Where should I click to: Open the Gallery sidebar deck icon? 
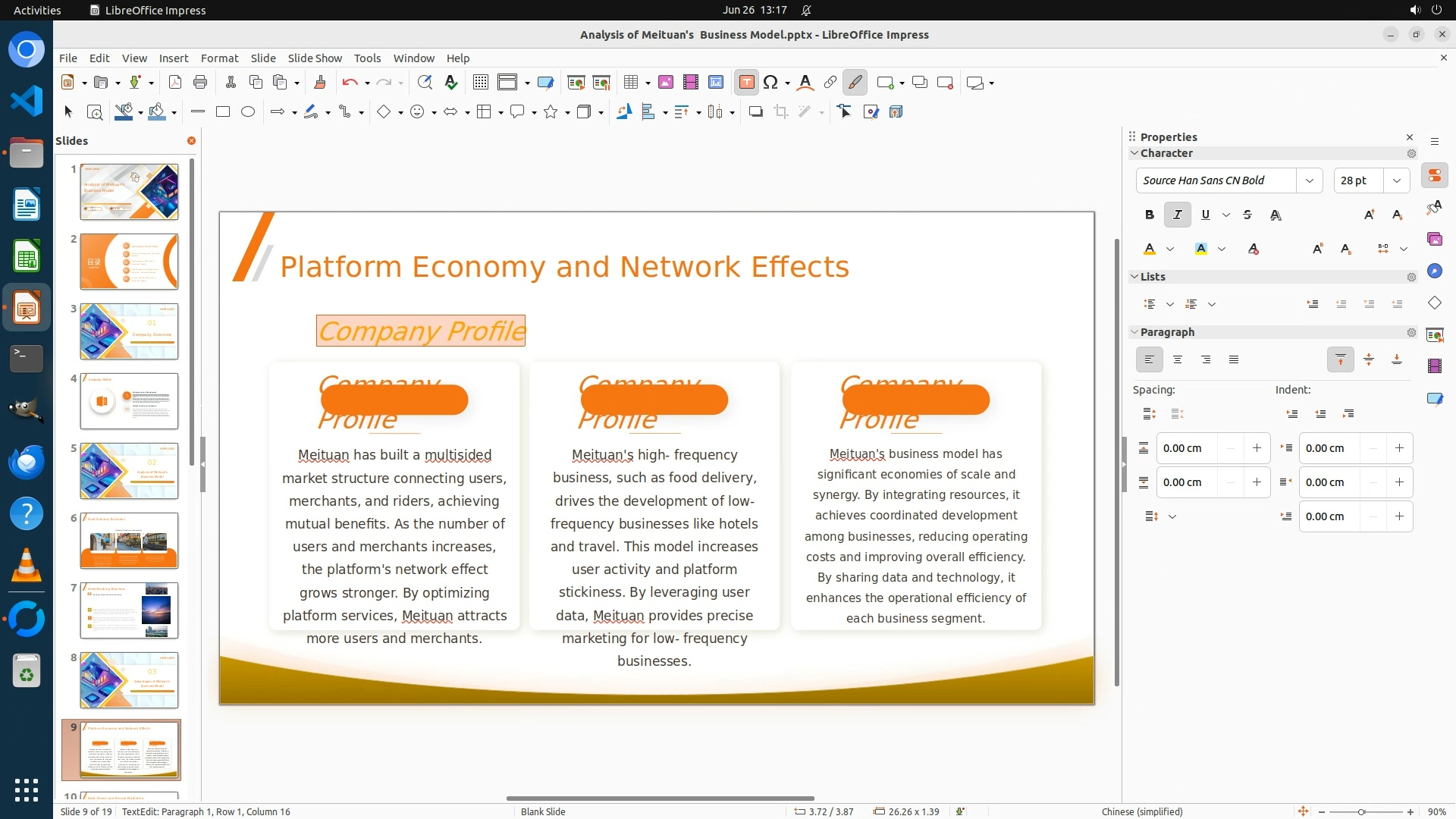coord(1434,239)
